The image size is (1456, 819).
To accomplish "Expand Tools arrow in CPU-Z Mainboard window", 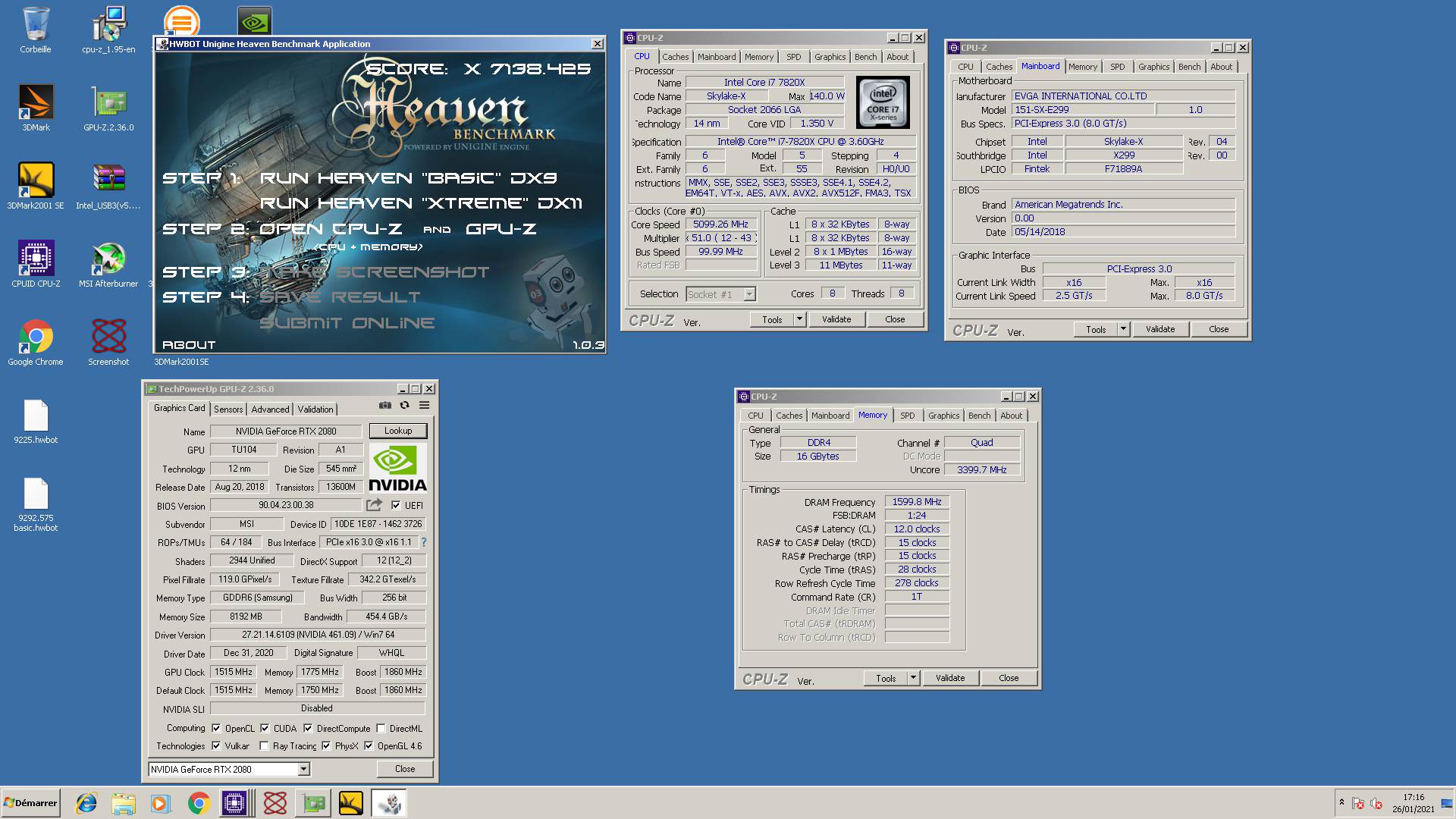I will pyautogui.click(x=1122, y=329).
